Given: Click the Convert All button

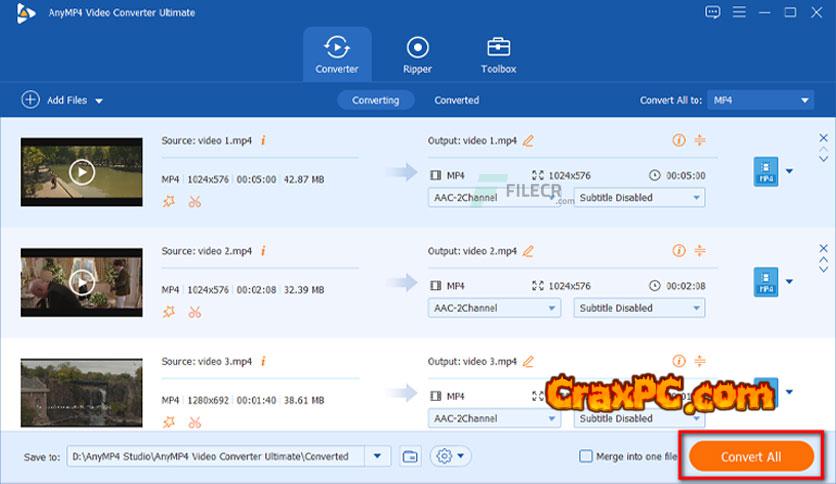Looking at the screenshot, I should (751, 457).
